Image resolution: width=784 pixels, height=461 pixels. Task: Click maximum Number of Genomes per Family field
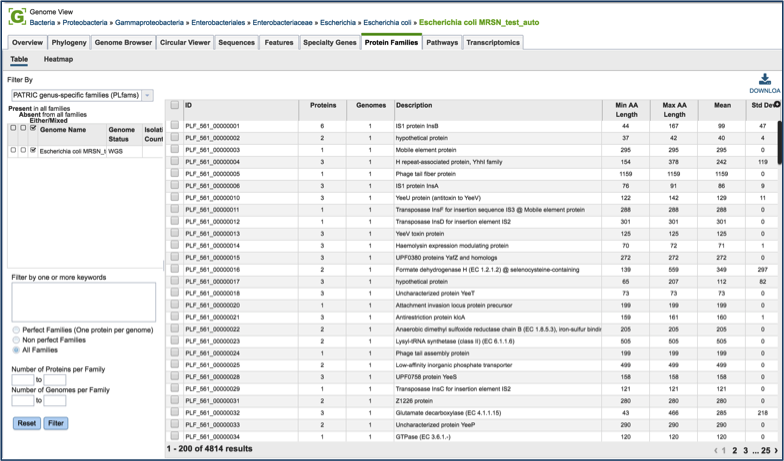(x=55, y=400)
